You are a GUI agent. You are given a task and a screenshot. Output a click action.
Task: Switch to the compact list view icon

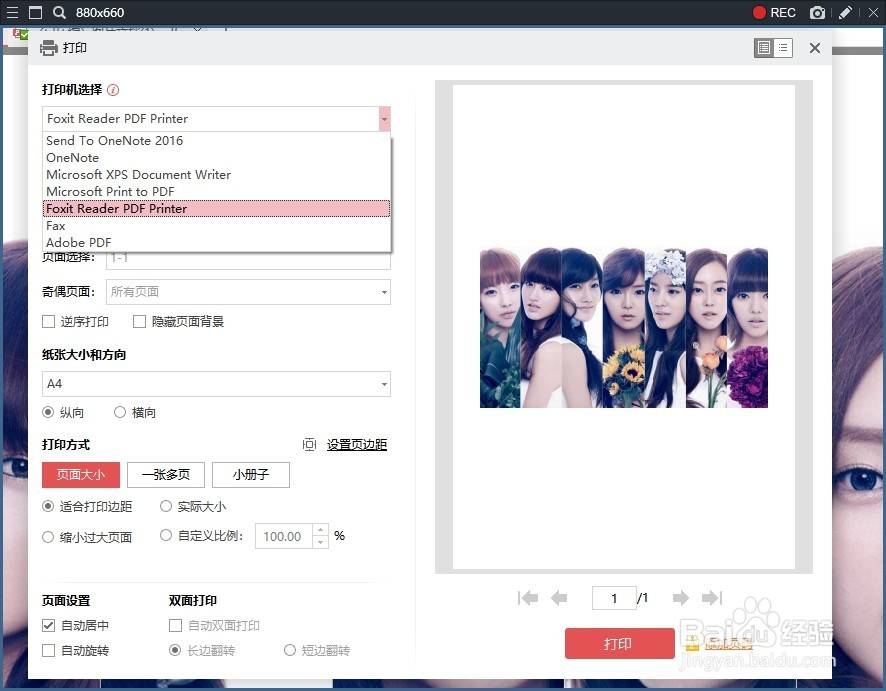pyautogui.click(x=783, y=47)
